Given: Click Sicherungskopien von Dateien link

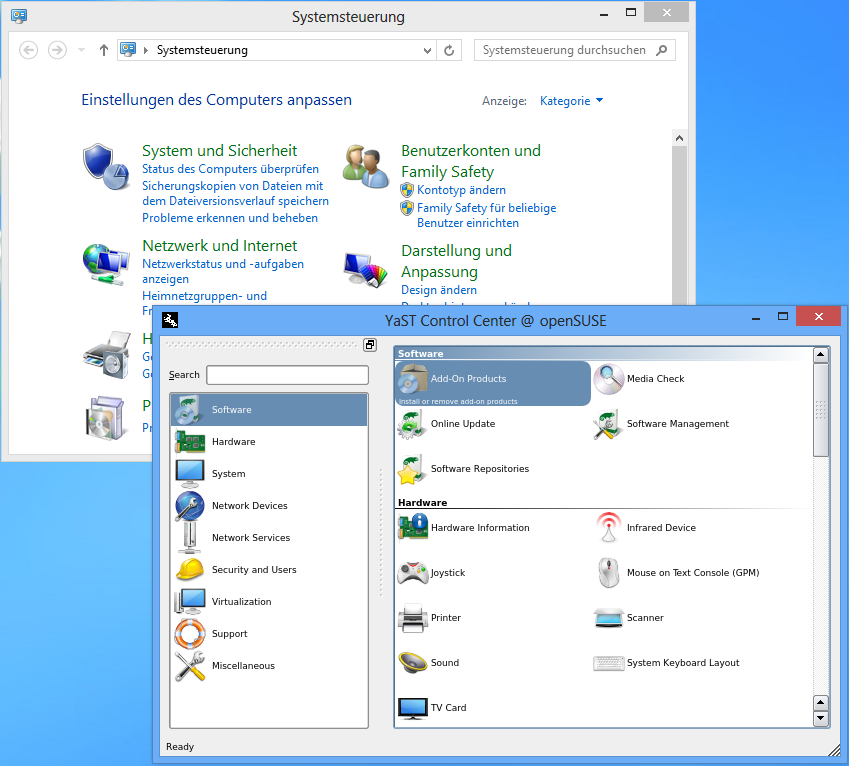Looking at the screenshot, I should [235, 193].
